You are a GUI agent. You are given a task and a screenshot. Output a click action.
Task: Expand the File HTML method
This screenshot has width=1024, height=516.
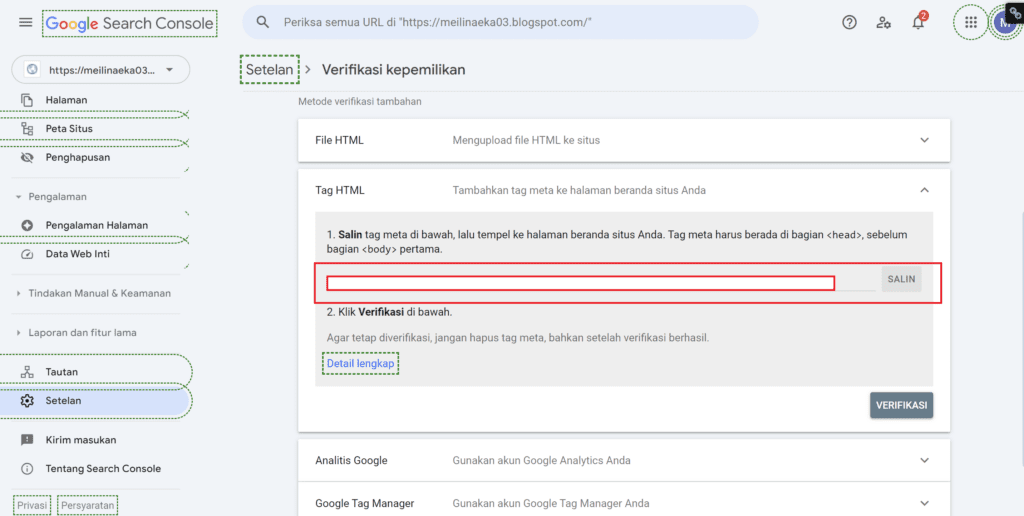(x=924, y=140)
